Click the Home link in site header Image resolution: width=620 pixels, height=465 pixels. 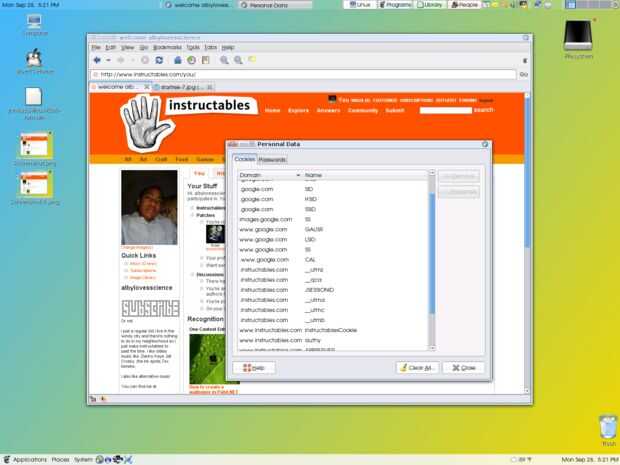[x=272, y=110]
